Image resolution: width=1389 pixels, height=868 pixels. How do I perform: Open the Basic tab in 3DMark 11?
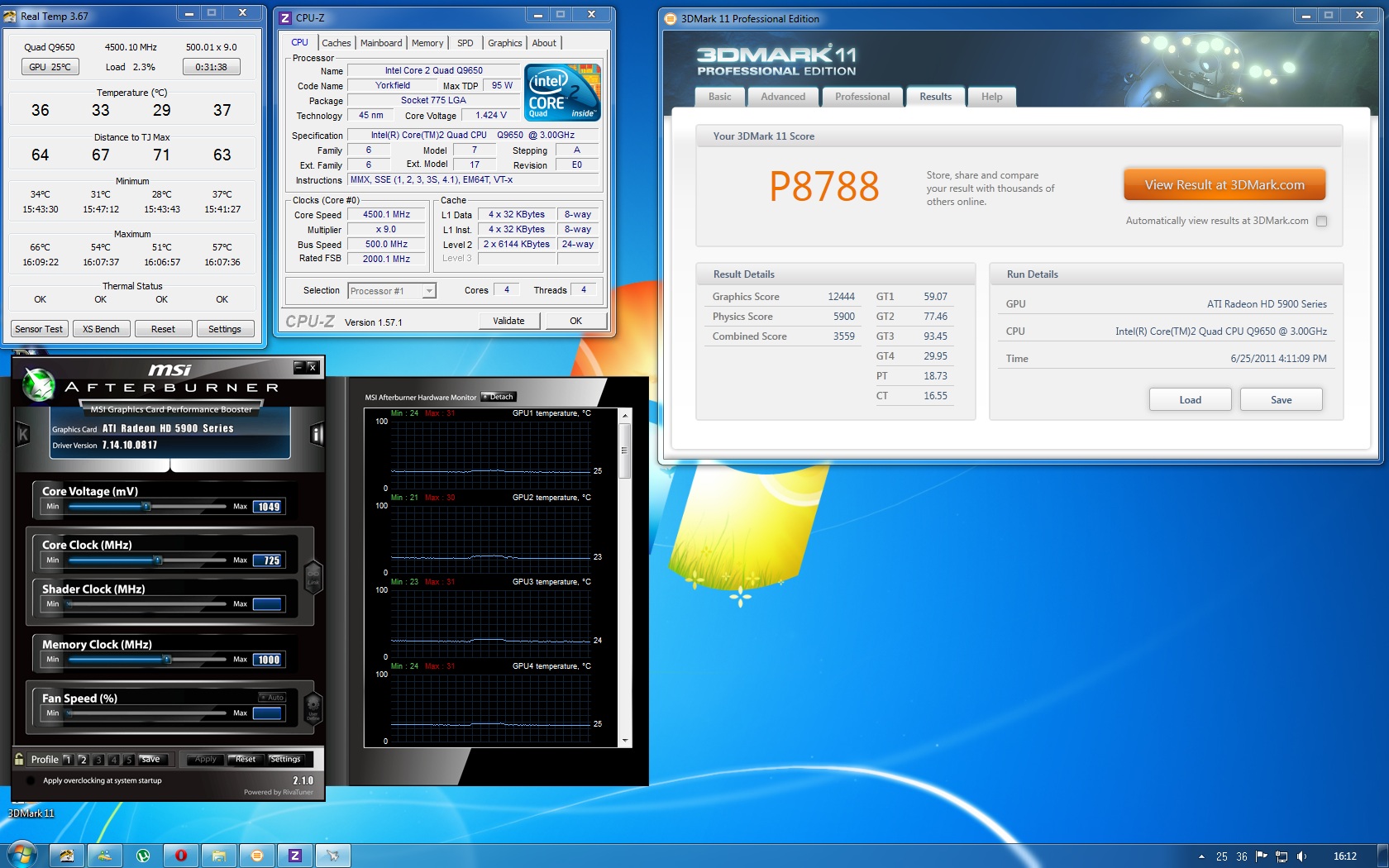[x=720, y=97]
